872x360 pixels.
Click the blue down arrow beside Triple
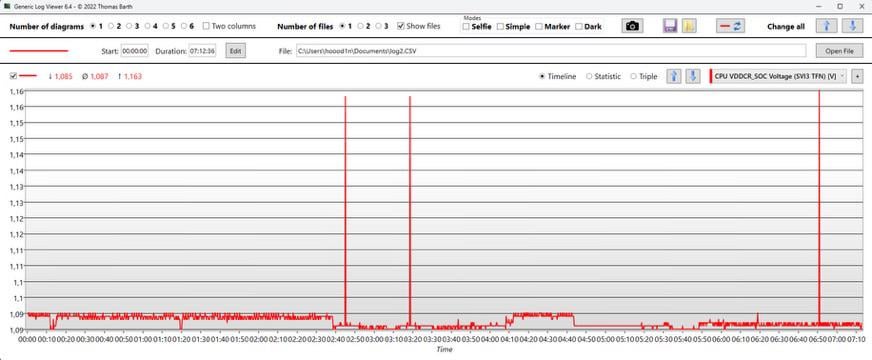[x=692, y=76]
